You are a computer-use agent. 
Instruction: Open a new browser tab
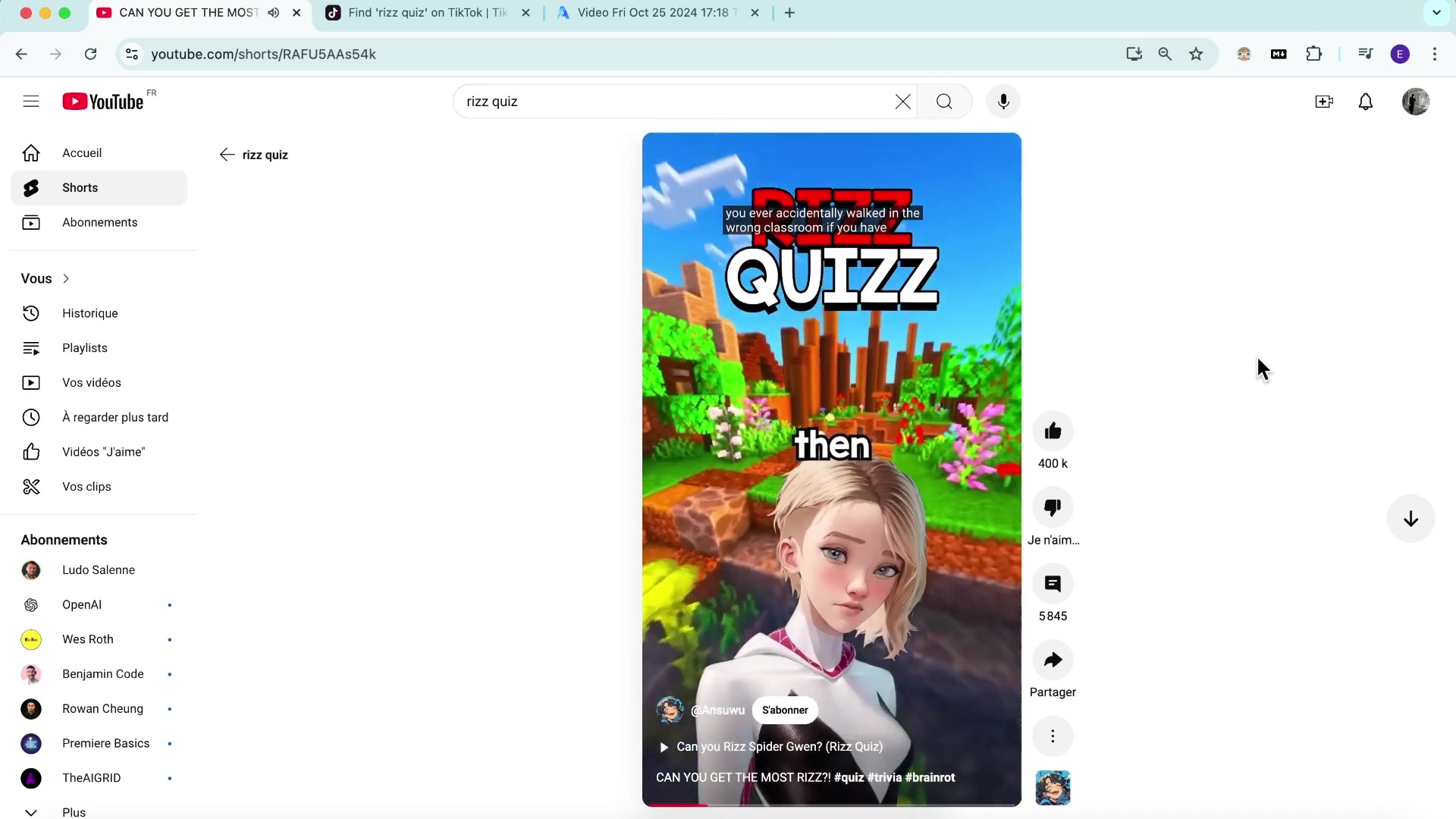click(x=789, y=13)
